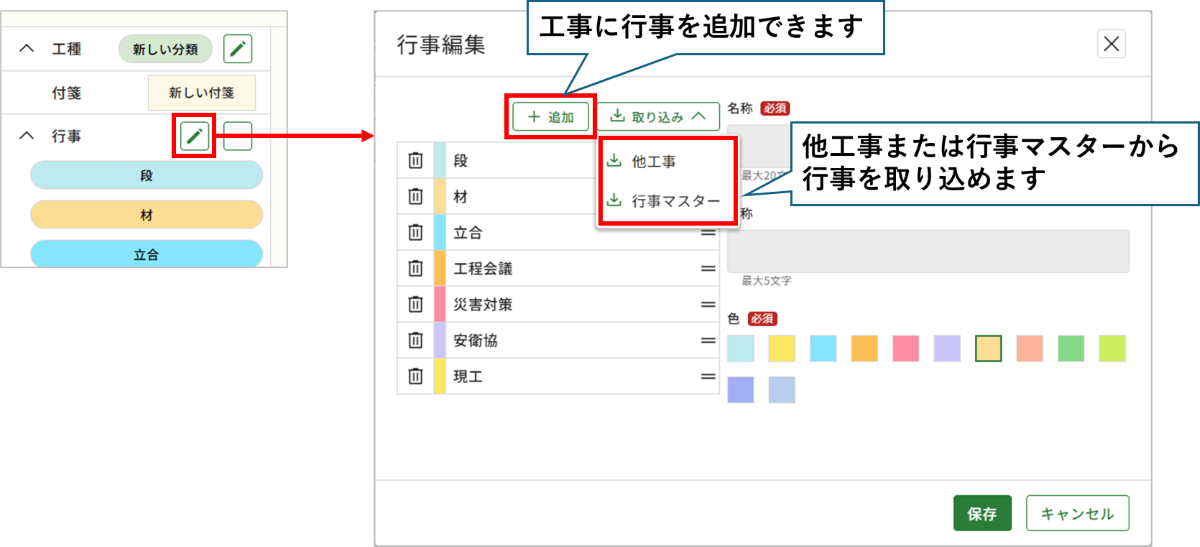
Task: Click trash icon next to 災害対策
Action: tap(415, 304)
